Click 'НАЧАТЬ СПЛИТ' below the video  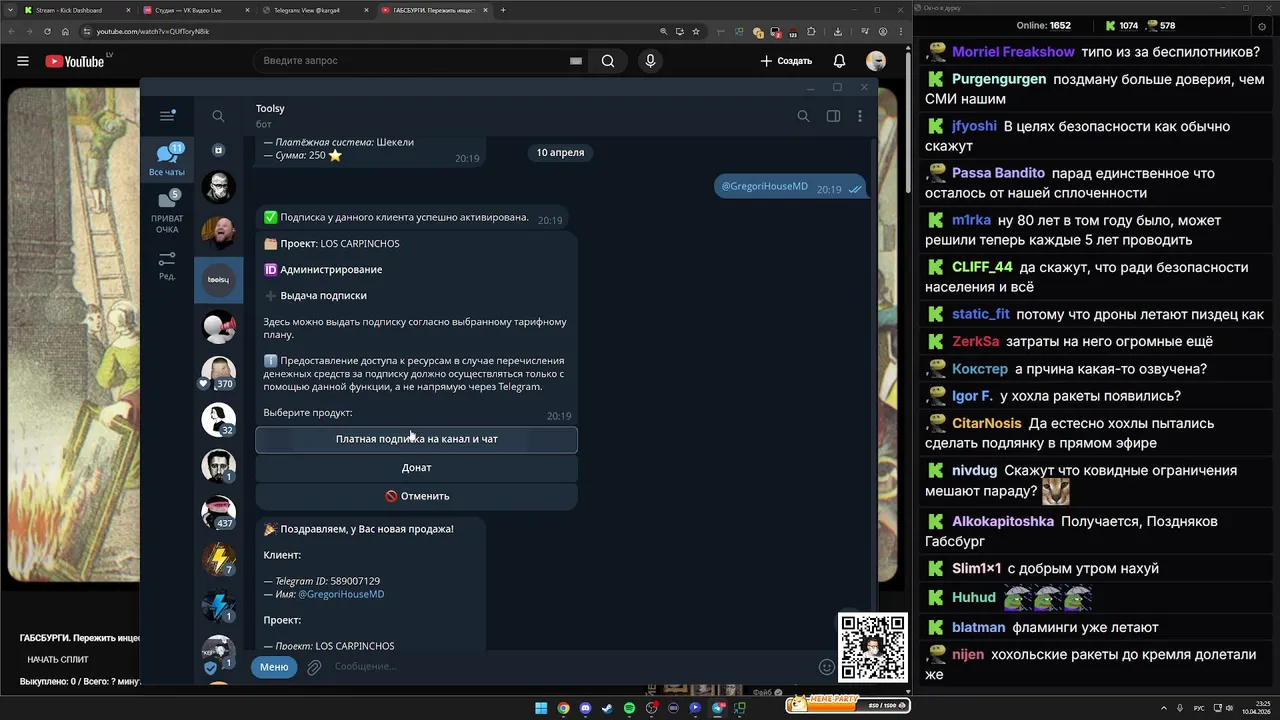[58, 660]
